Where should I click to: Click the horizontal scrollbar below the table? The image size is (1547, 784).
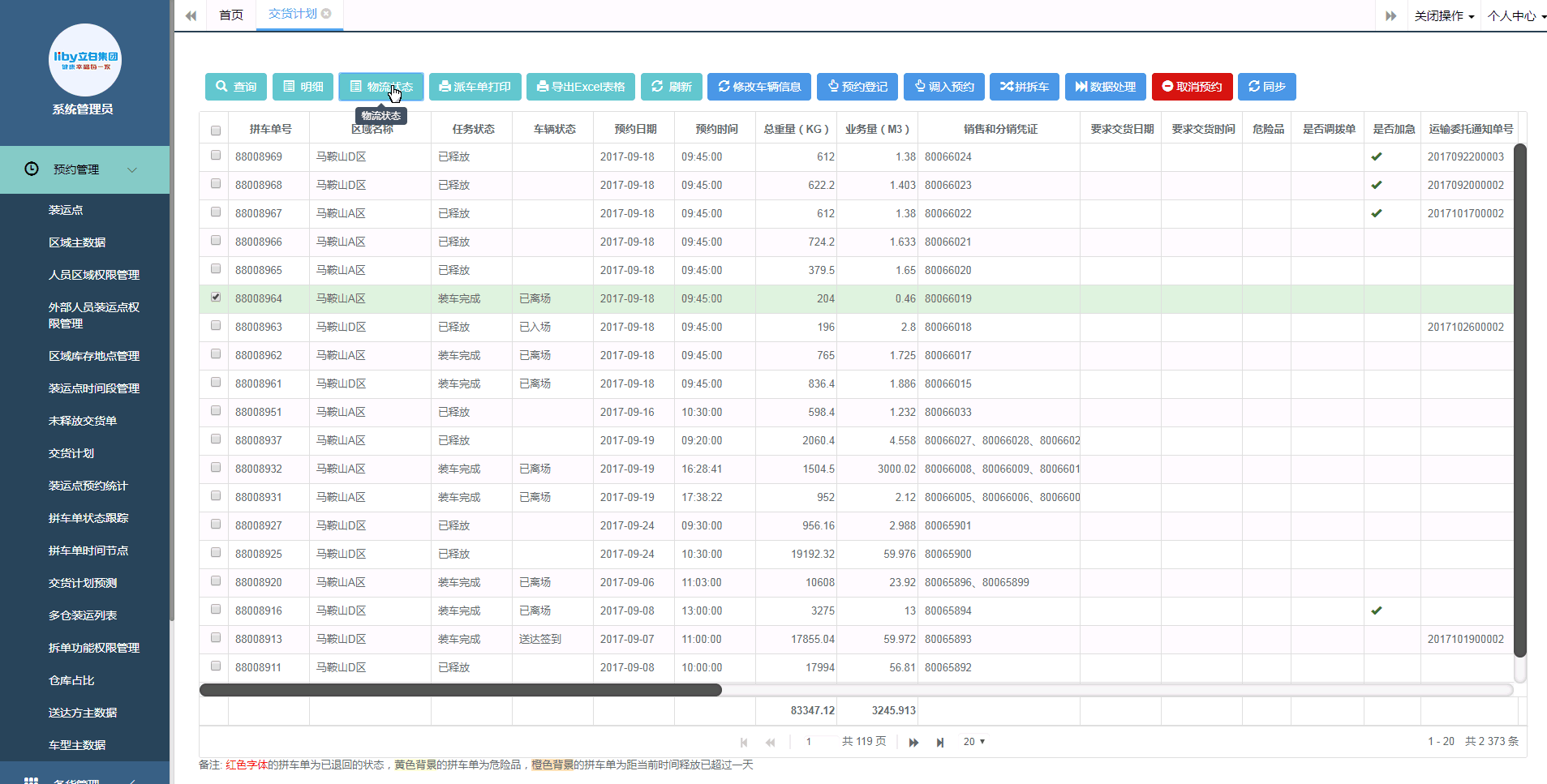pyautogui.click(x=460, y=690)
